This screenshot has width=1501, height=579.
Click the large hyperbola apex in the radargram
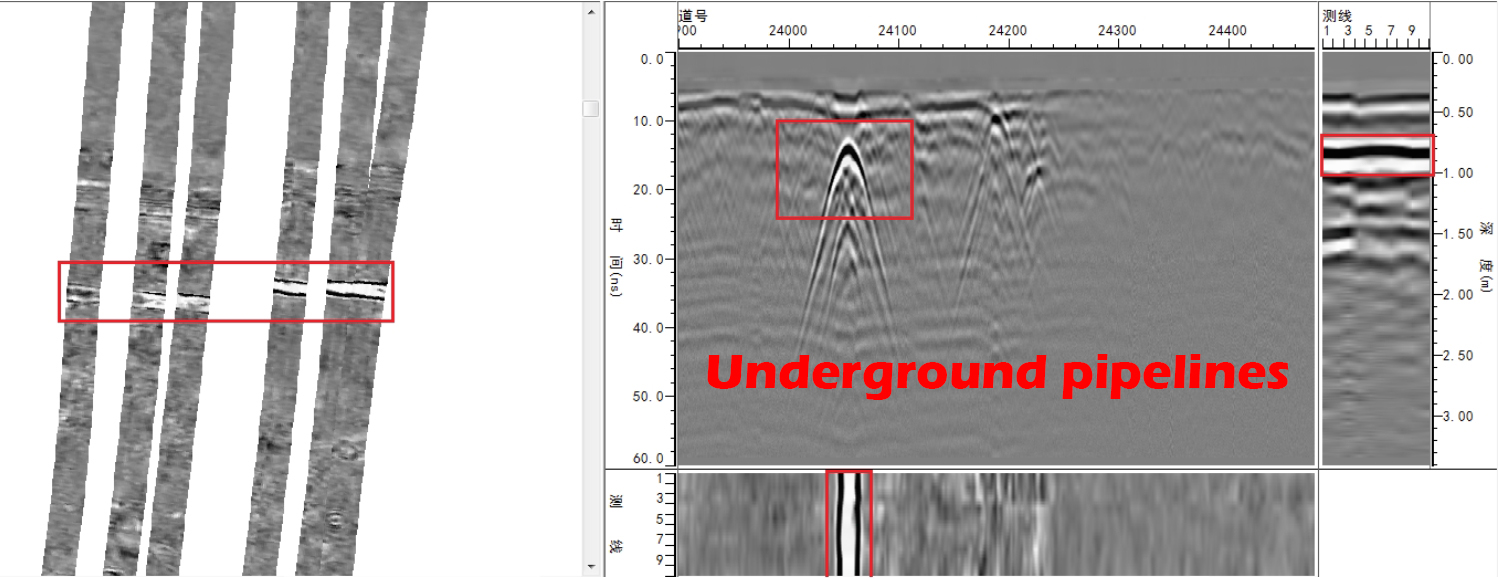849,147
